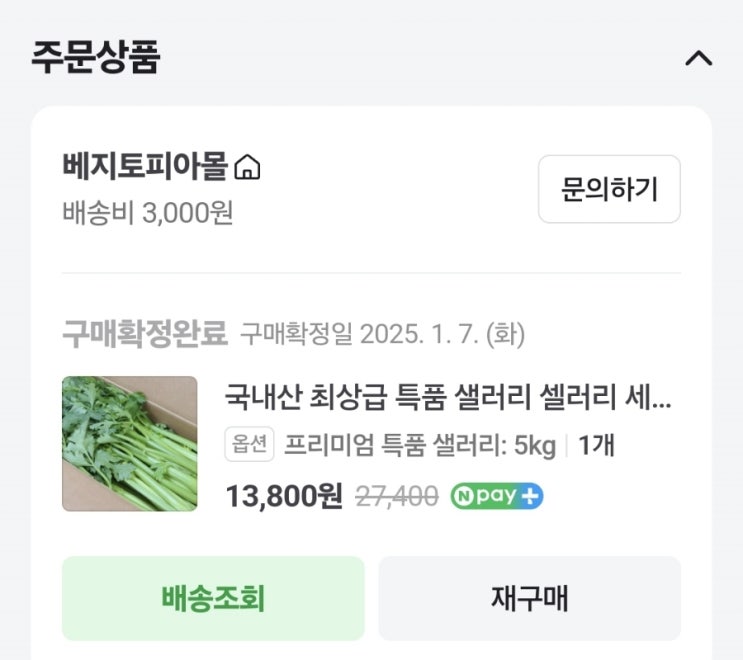Tap the 배송조회 button
This screenshot has width=743, height=660.
pos(213,598)
